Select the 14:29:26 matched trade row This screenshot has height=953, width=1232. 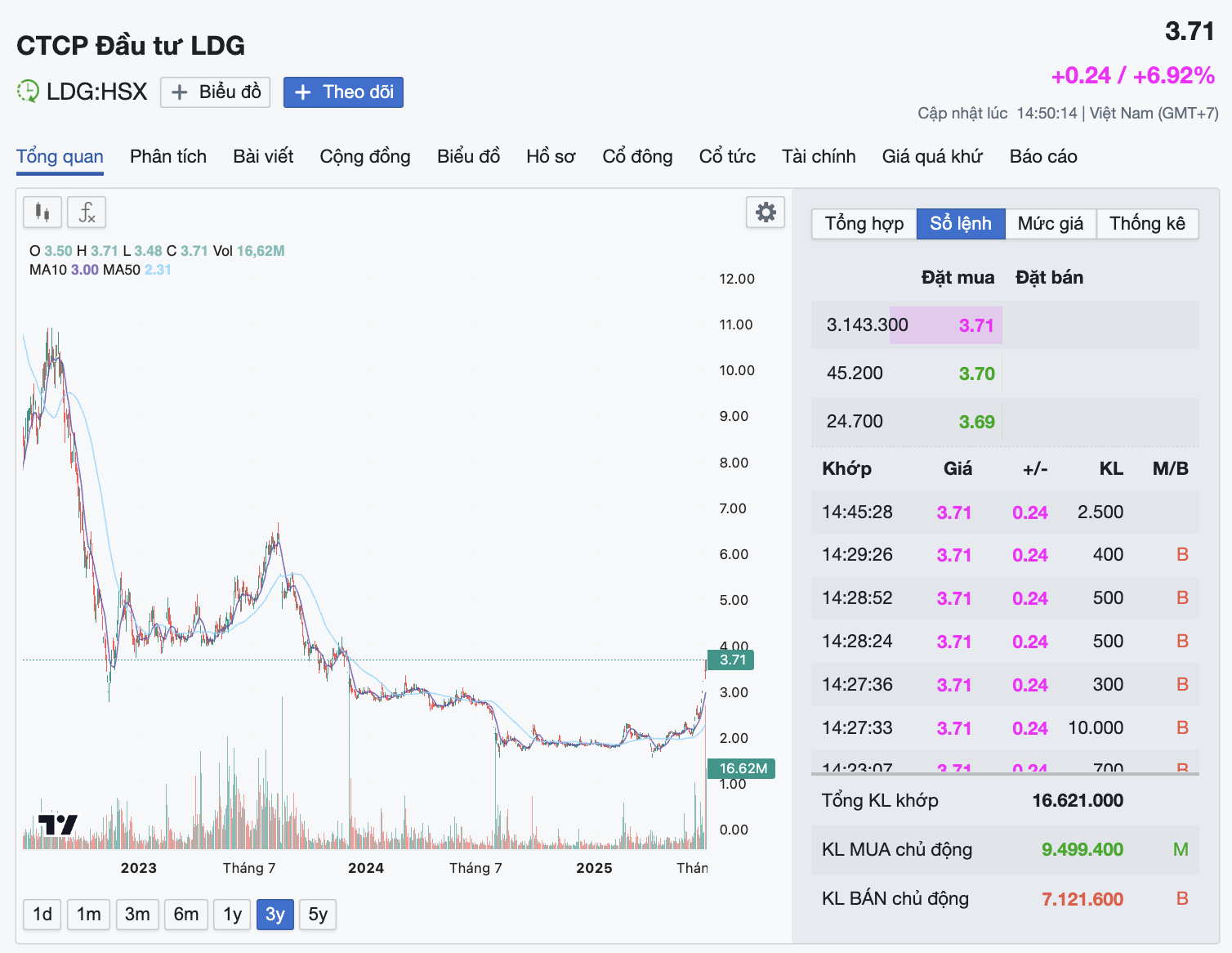[1005, 555]
